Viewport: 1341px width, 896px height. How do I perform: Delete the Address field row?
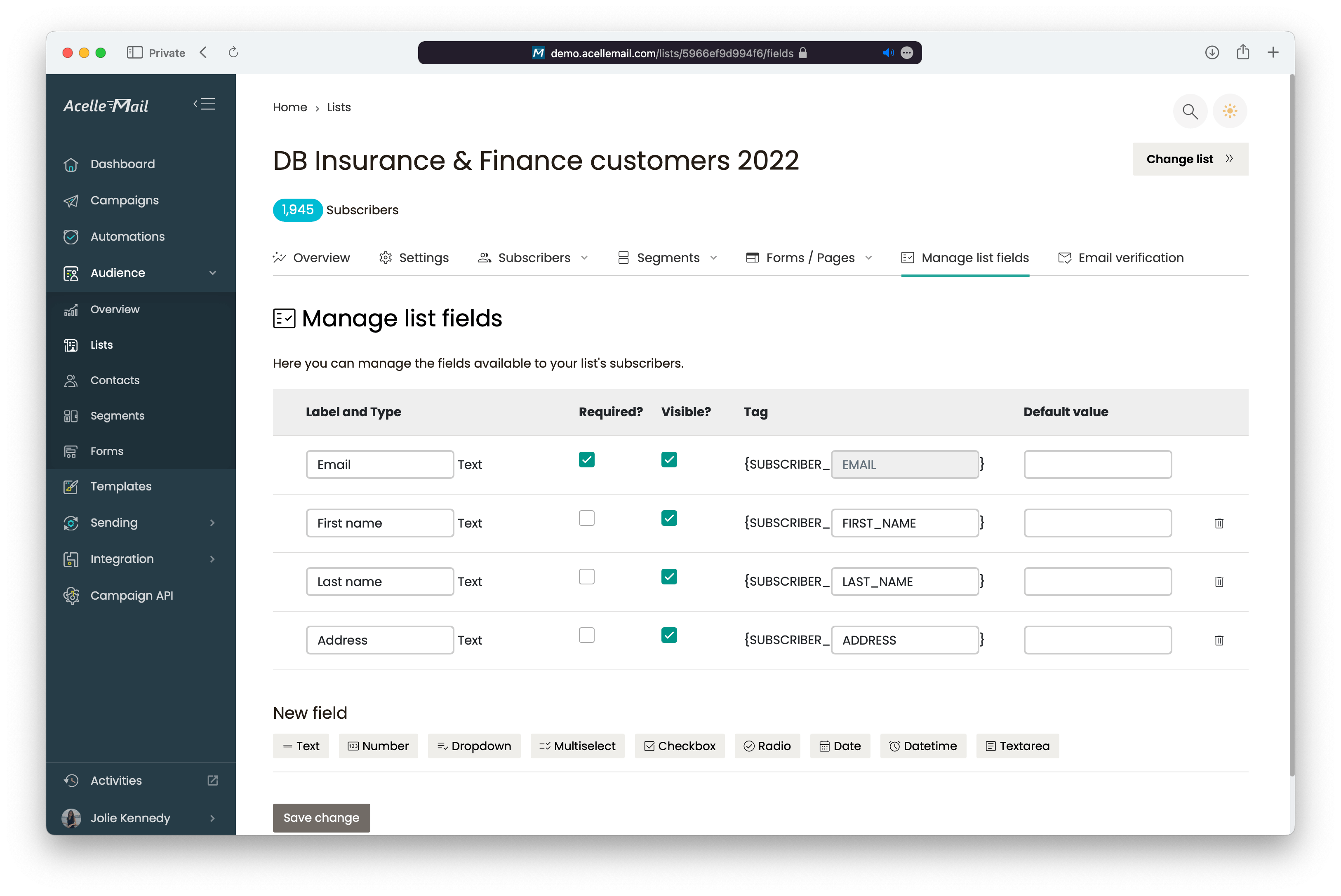(1219, 640)
